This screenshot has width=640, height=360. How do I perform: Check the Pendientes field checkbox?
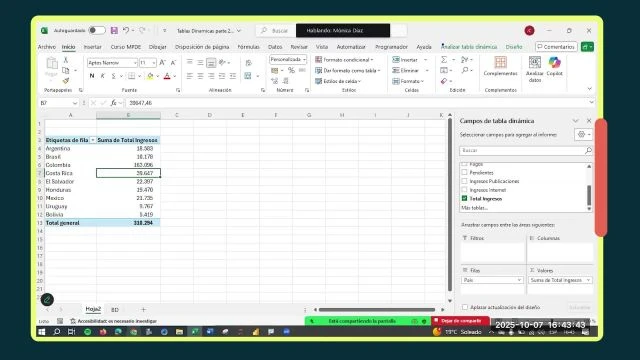pyautogui.click(x=464, y=172)
